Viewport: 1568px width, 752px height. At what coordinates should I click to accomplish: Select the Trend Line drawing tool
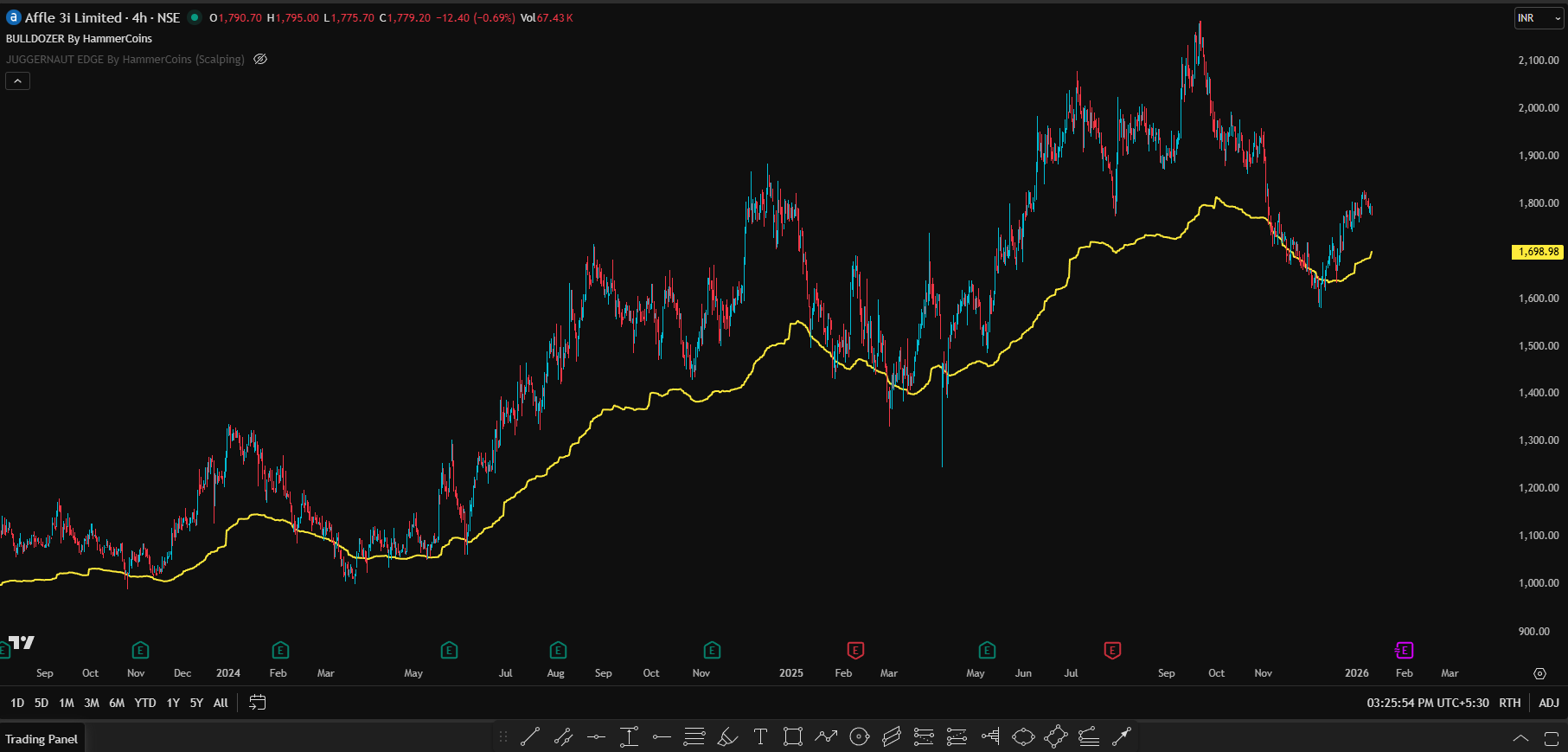pyautogui.click(x=530, y=736)
